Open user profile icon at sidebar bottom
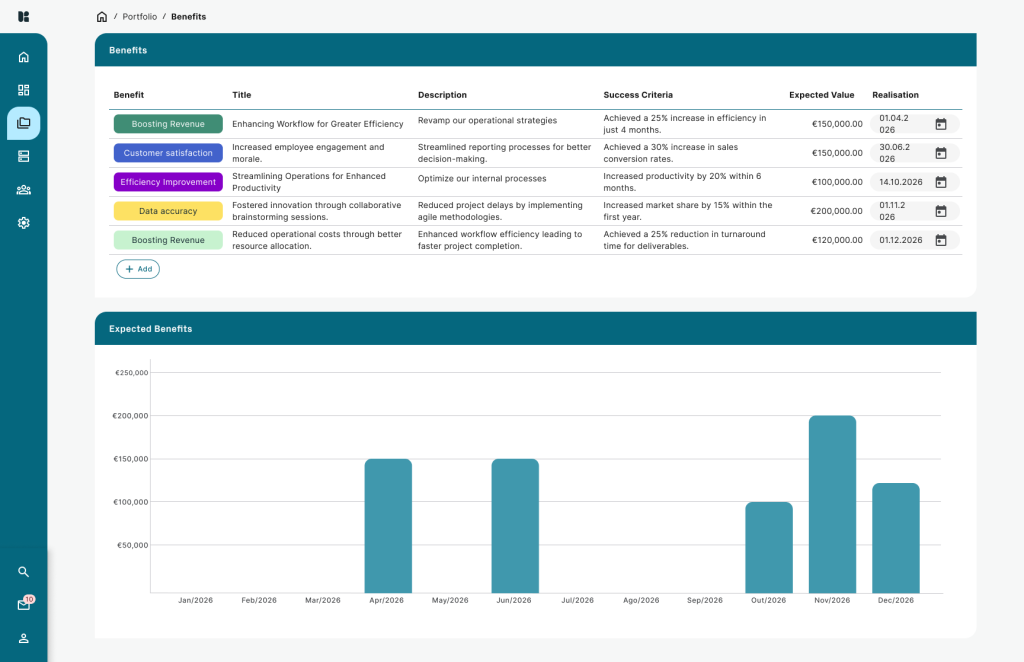The image size is (1024, 662). point(24,638)
